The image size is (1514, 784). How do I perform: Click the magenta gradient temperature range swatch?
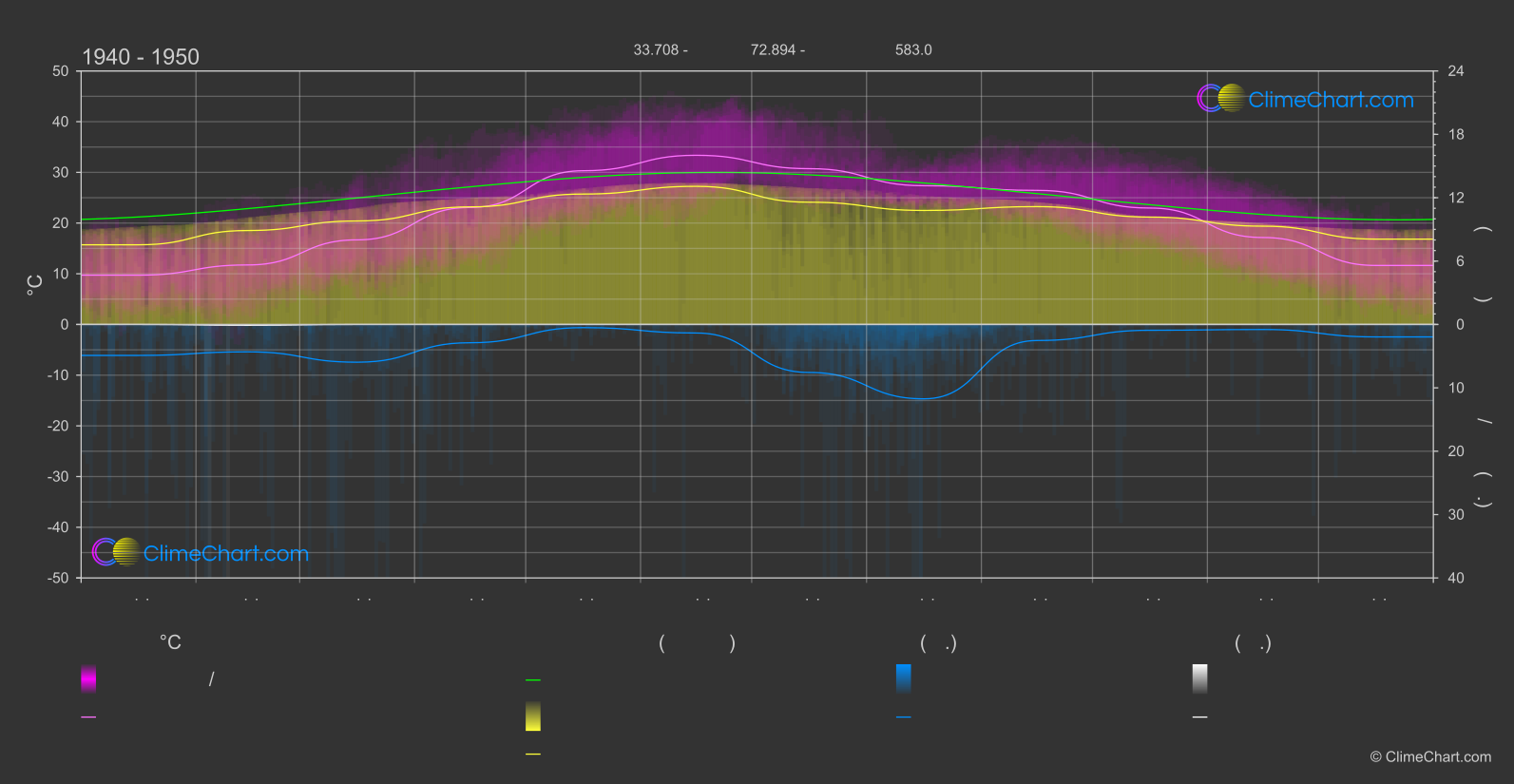click(x=88, y=679)
